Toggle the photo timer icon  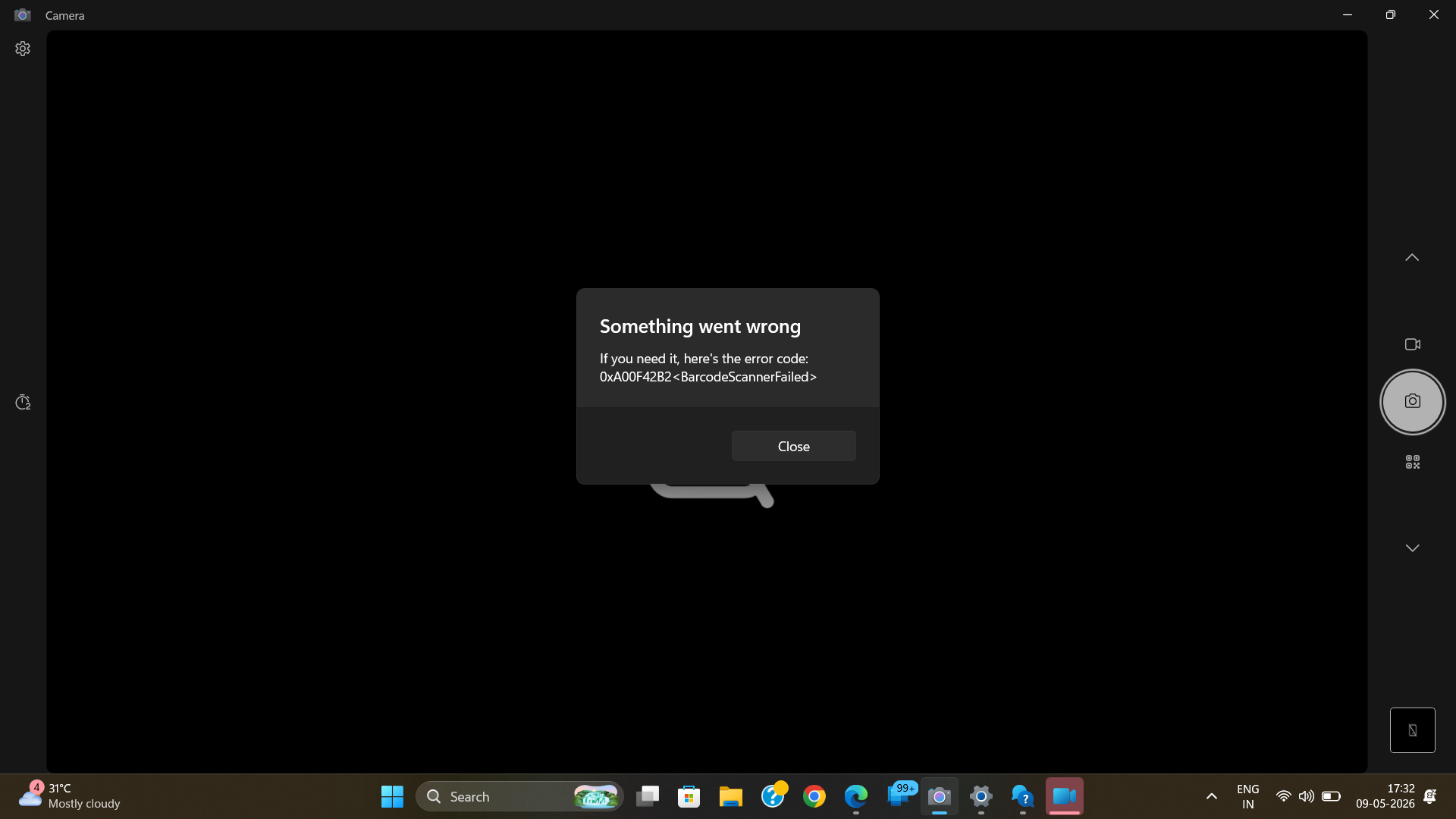coord(23,402)
